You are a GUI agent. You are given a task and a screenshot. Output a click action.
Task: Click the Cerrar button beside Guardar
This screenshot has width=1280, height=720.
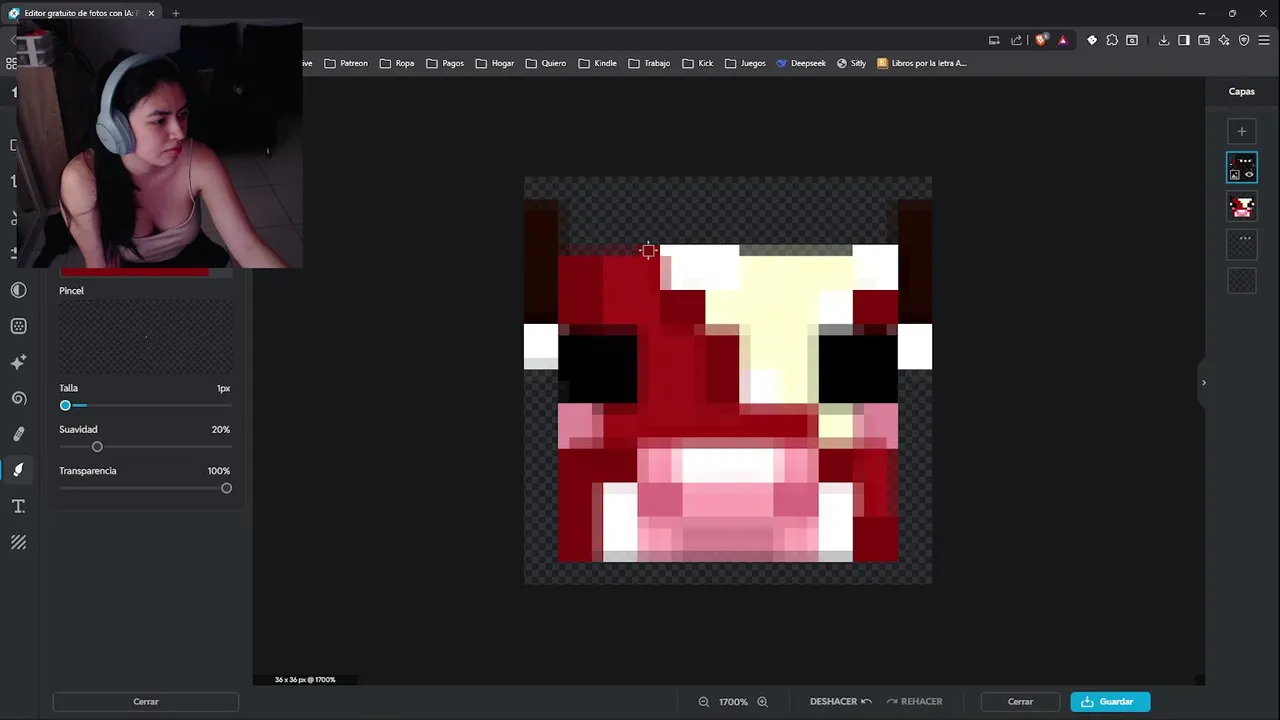(1020, 702)
